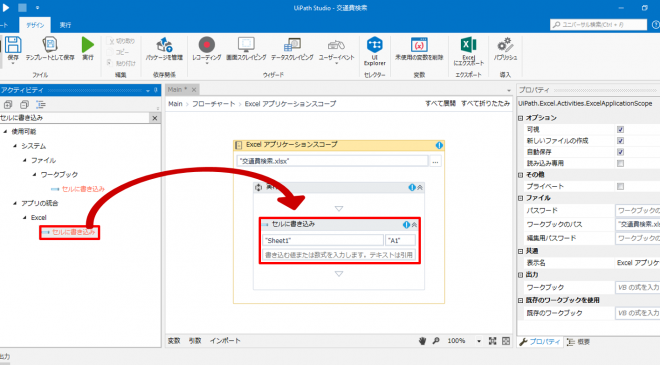Click フローチャート in the breadcrumb
Screen dimensions: 660x365
[x=213, y=104]
